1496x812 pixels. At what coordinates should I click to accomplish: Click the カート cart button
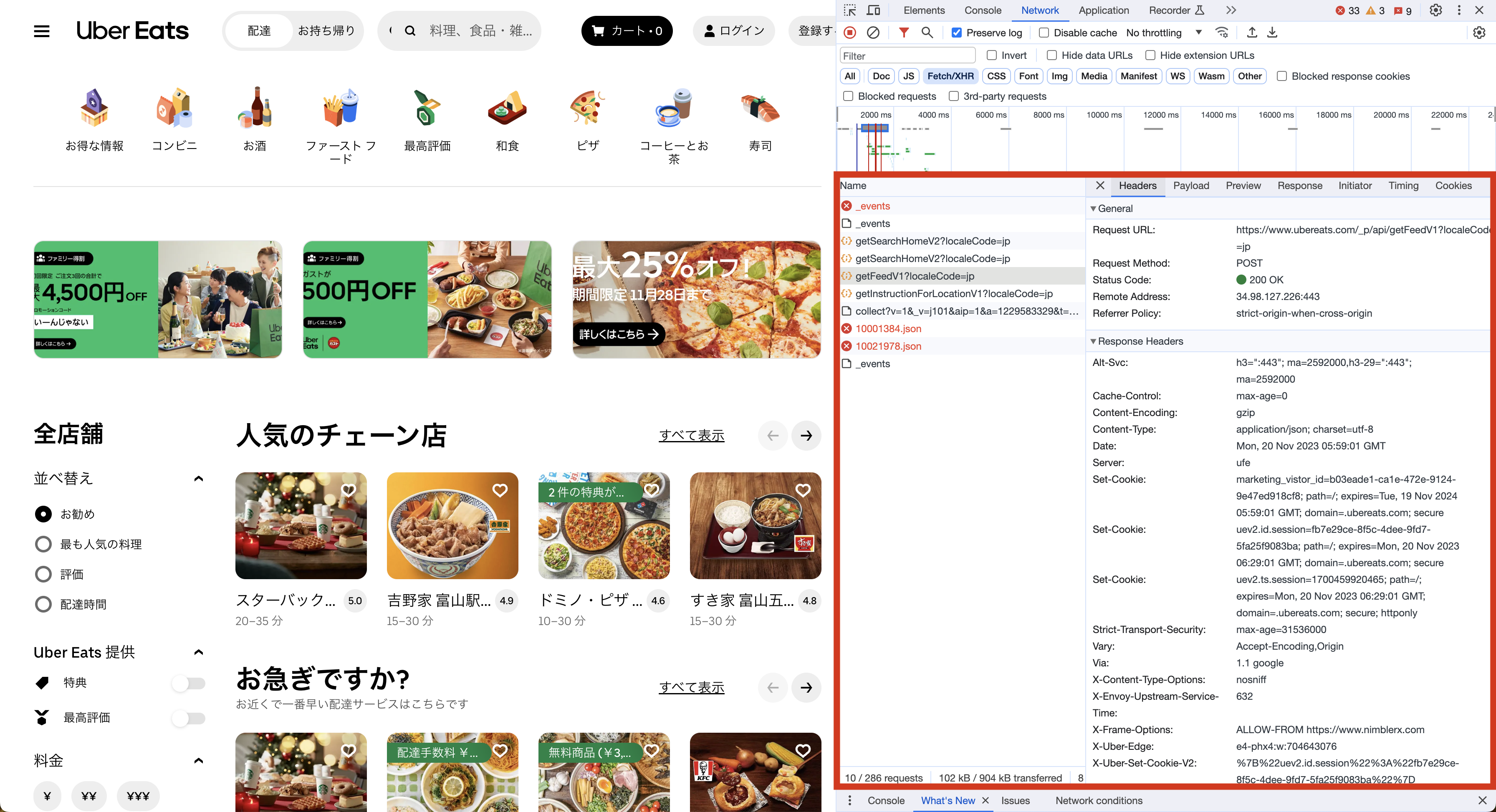[627, 31]
